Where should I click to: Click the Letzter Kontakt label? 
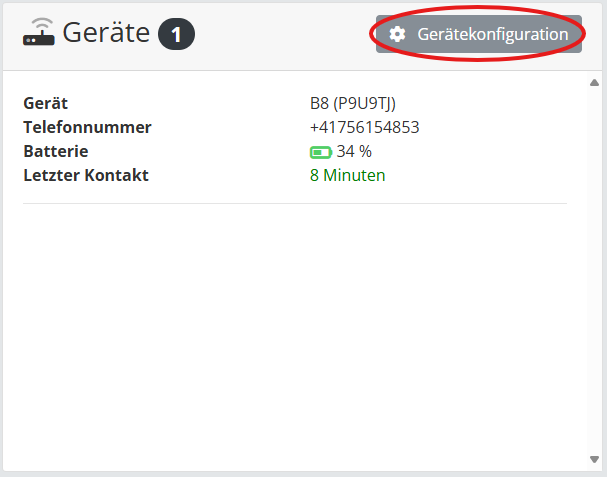[x=86, y=176]
